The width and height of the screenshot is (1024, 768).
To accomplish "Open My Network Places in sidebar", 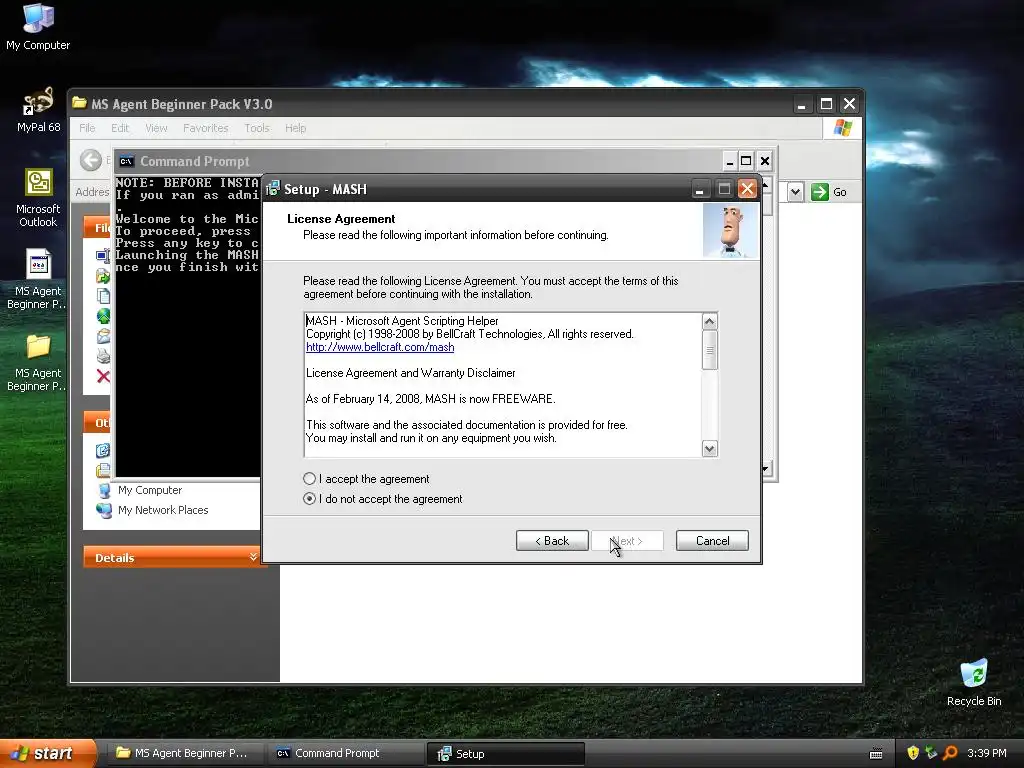I will [163, 510].
